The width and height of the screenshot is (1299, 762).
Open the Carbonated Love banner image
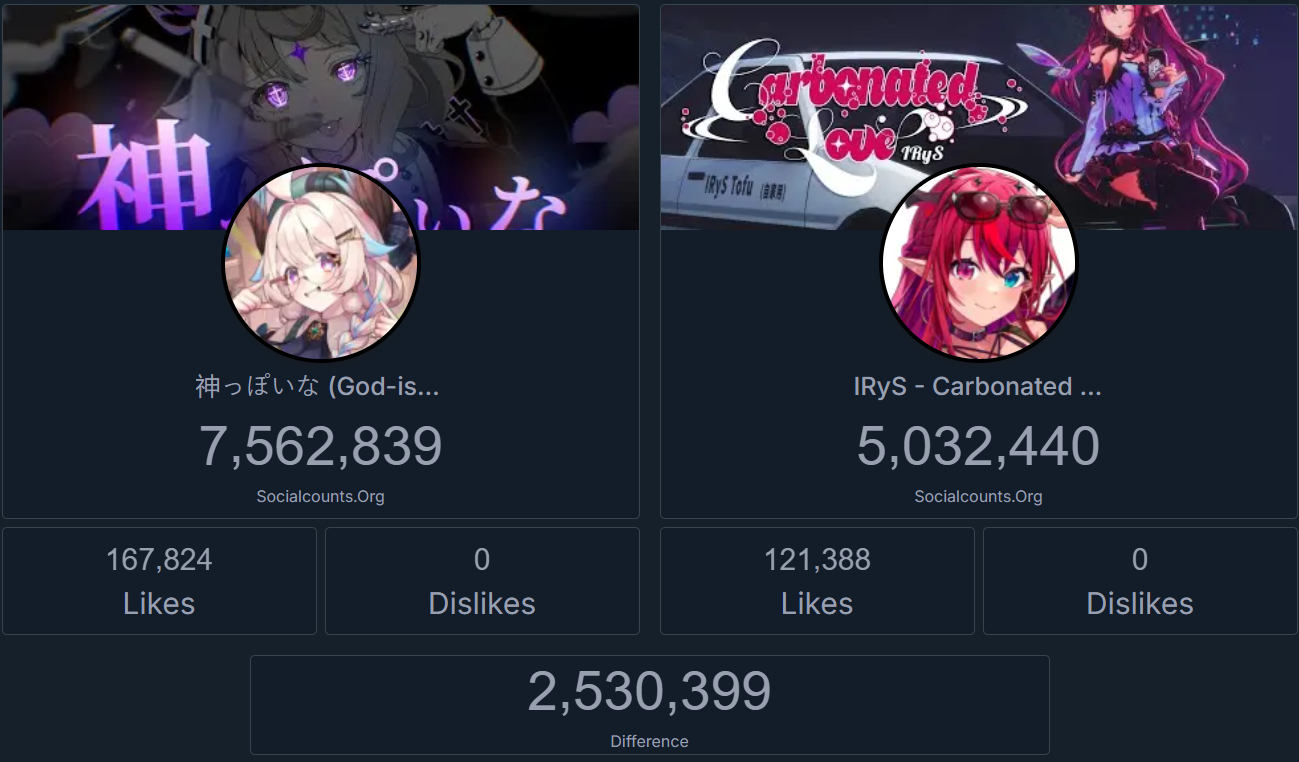point(979,118)
